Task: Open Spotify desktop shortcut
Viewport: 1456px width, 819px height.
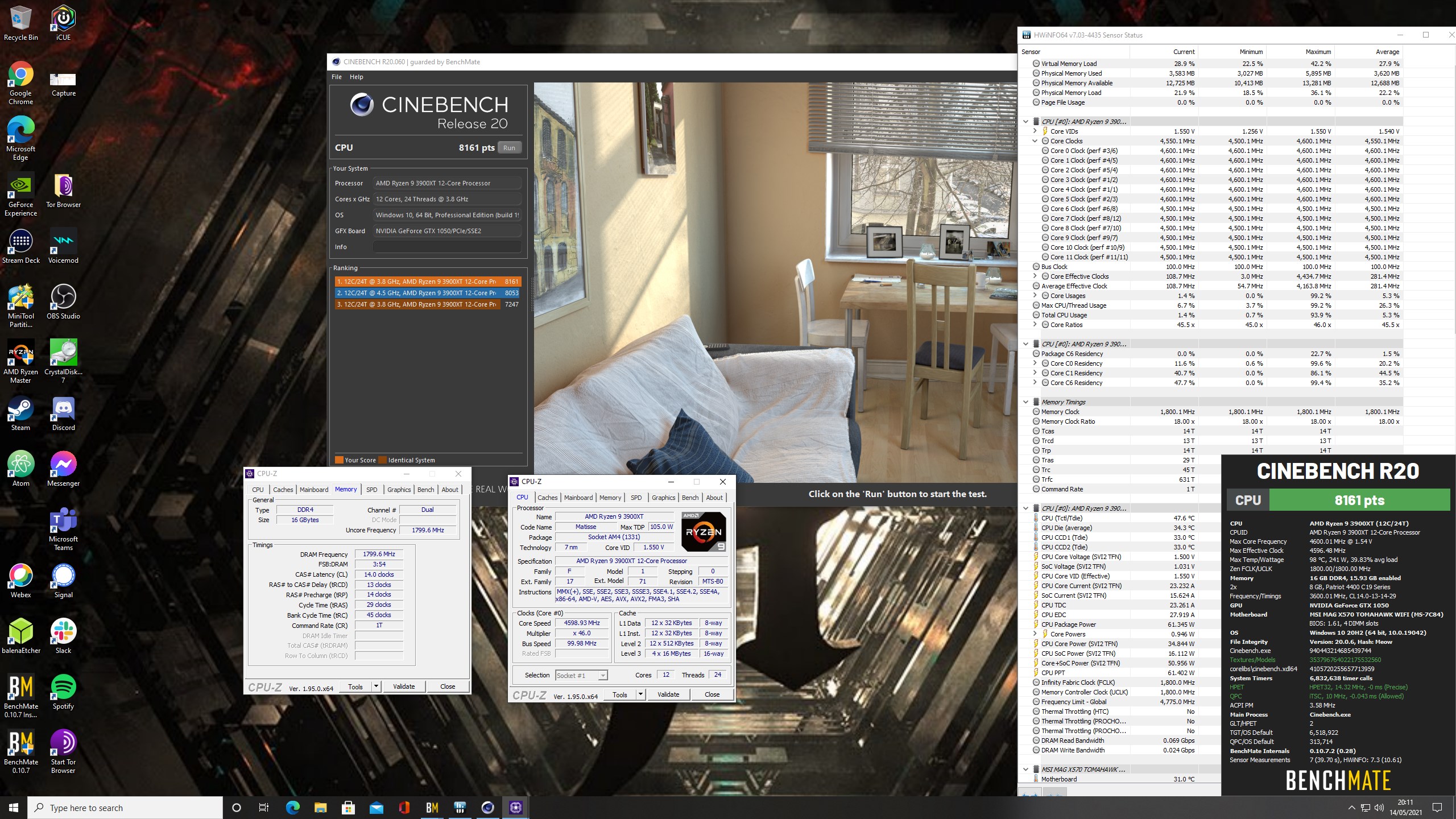Action: pos(63,692)
